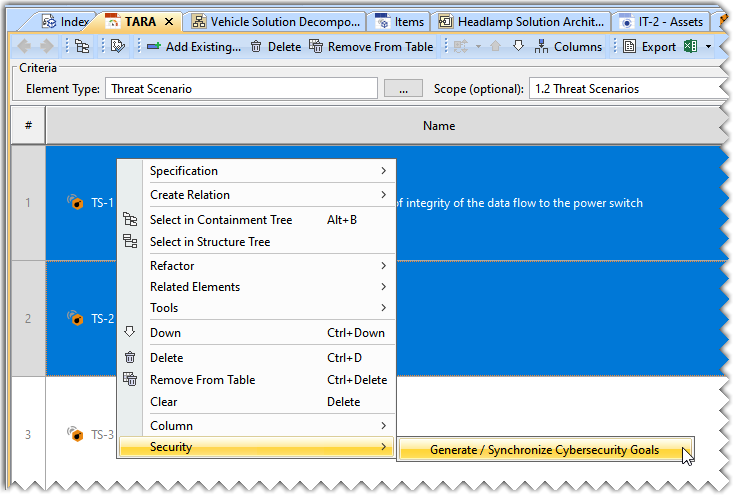Click the ellipsis button beside Element Type
The width and height of the screenshot is (734, 496).
(x=403, y=88)
